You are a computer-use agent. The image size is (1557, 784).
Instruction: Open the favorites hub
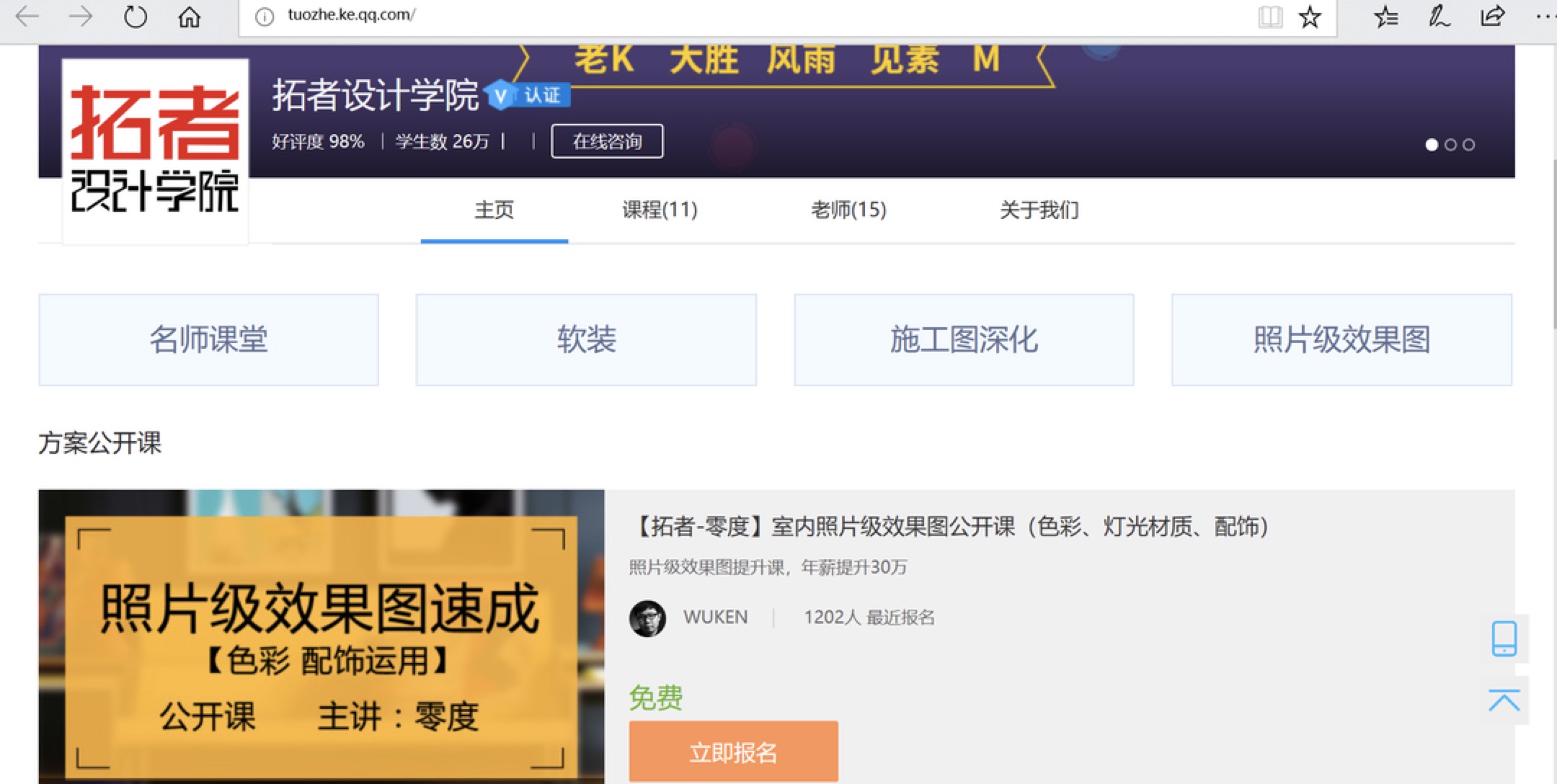[1385, 16]
